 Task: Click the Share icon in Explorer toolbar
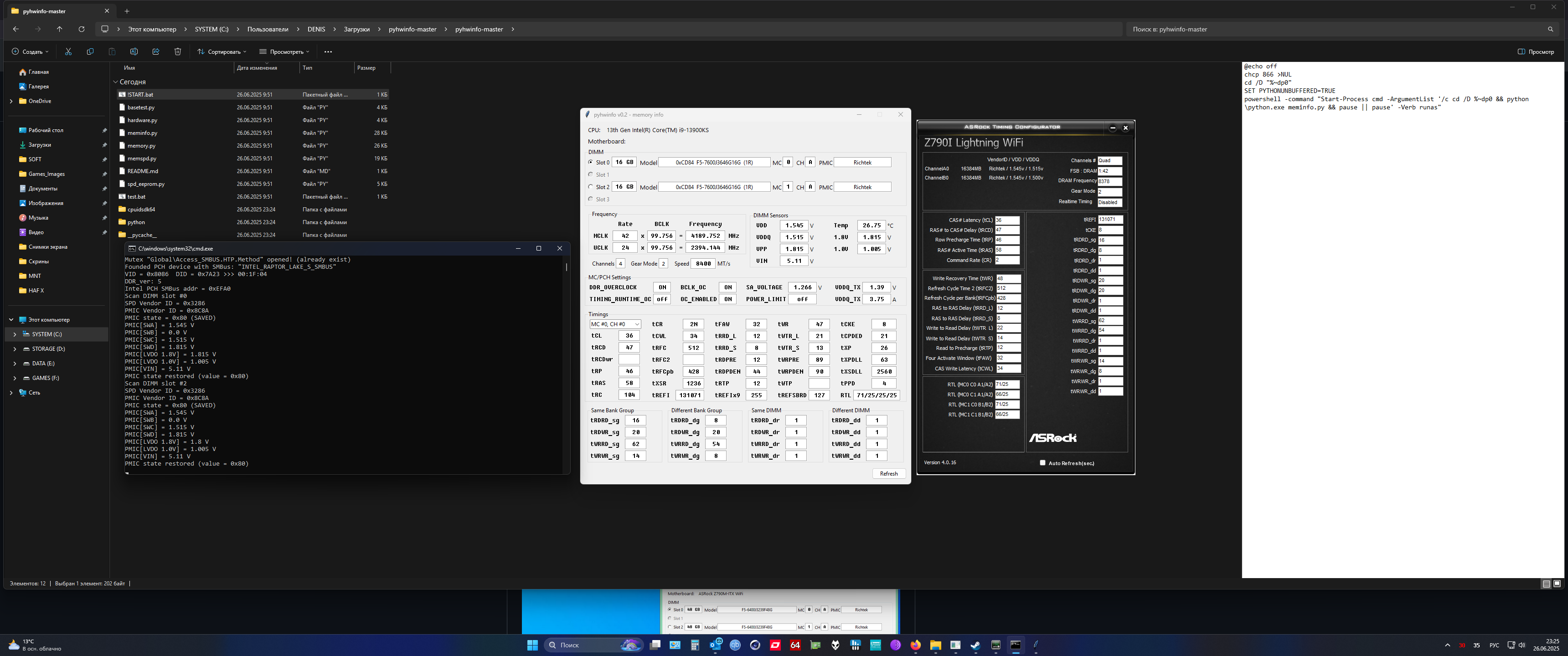156,52
